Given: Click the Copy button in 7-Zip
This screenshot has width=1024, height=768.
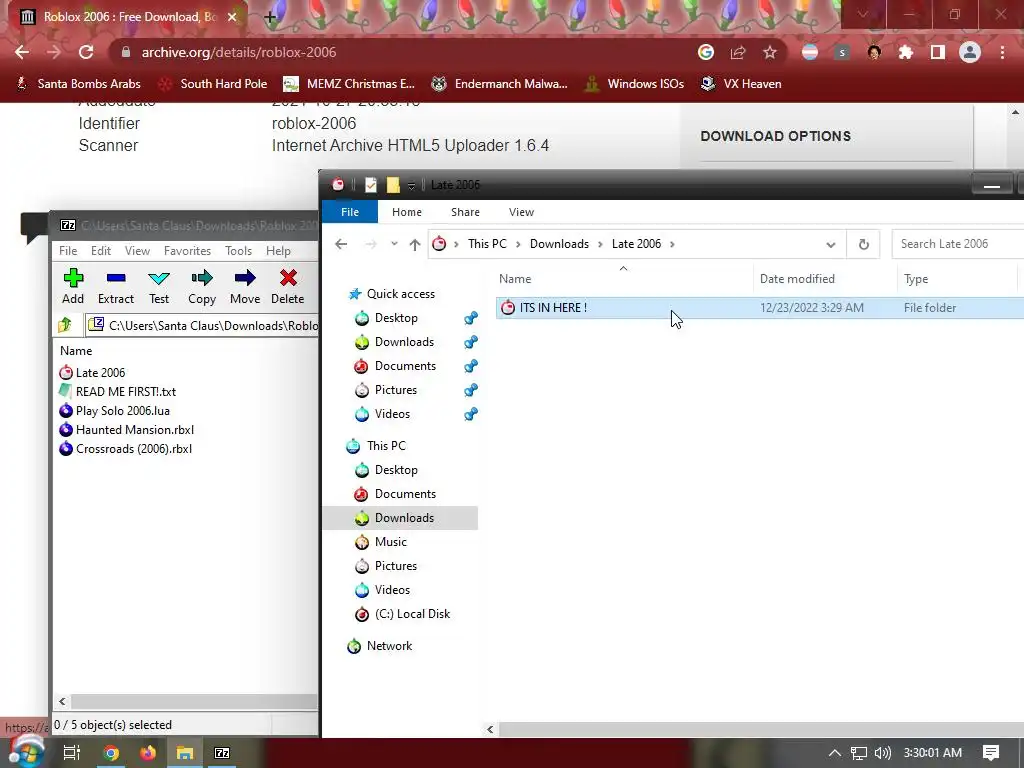Looking at the screenshot, I should pyautogui.click(x=202, y=286).
